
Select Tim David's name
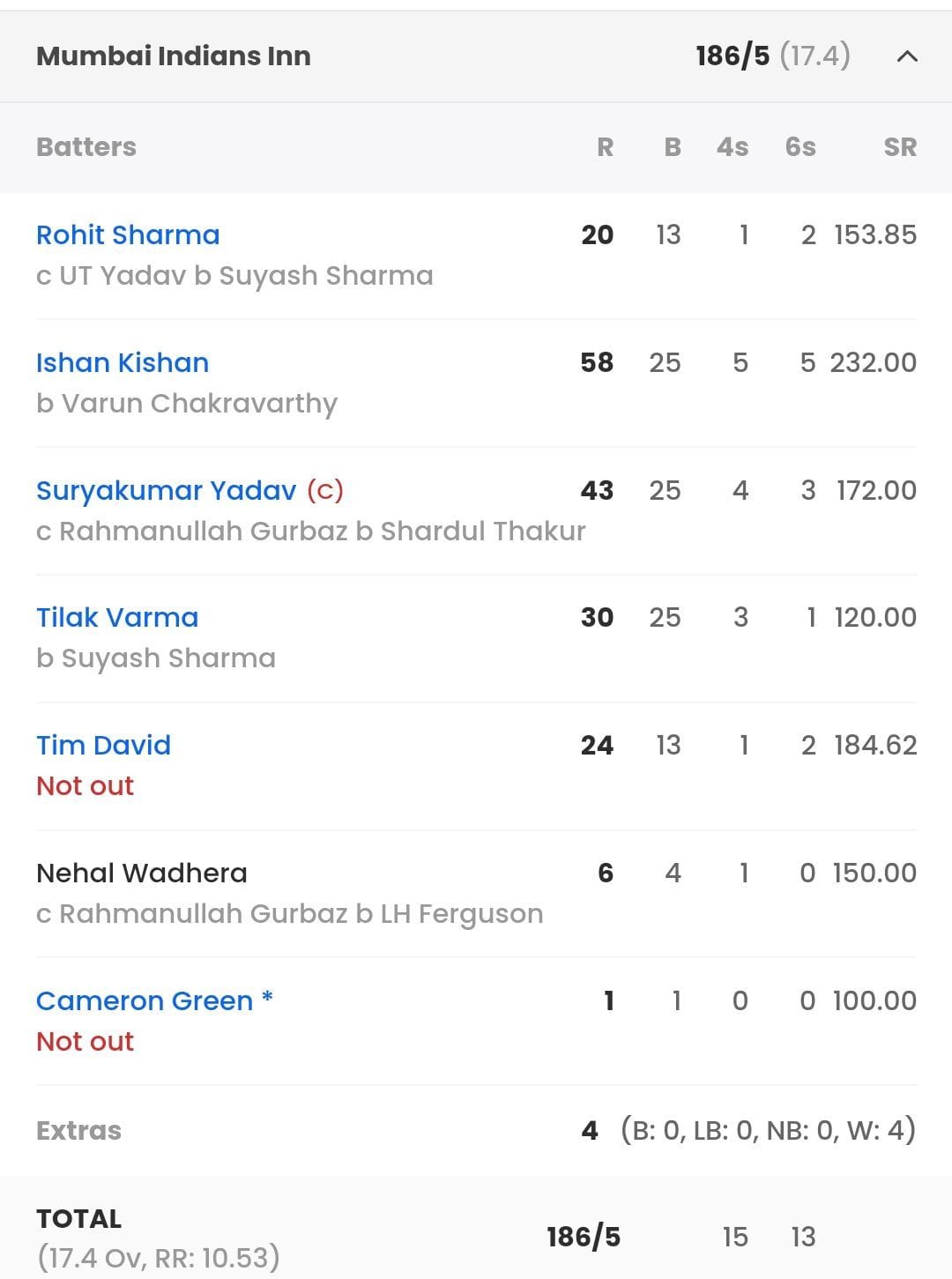103,745
